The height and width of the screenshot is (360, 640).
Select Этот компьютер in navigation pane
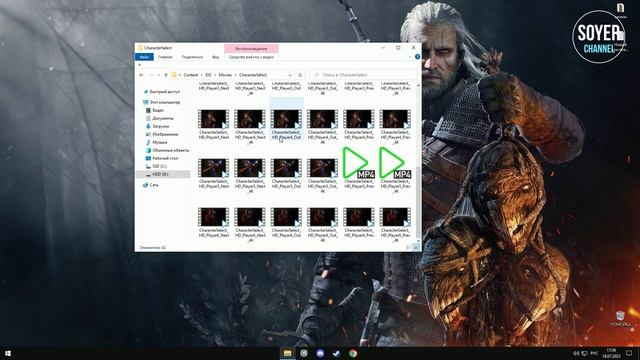(x=161, y=102)
